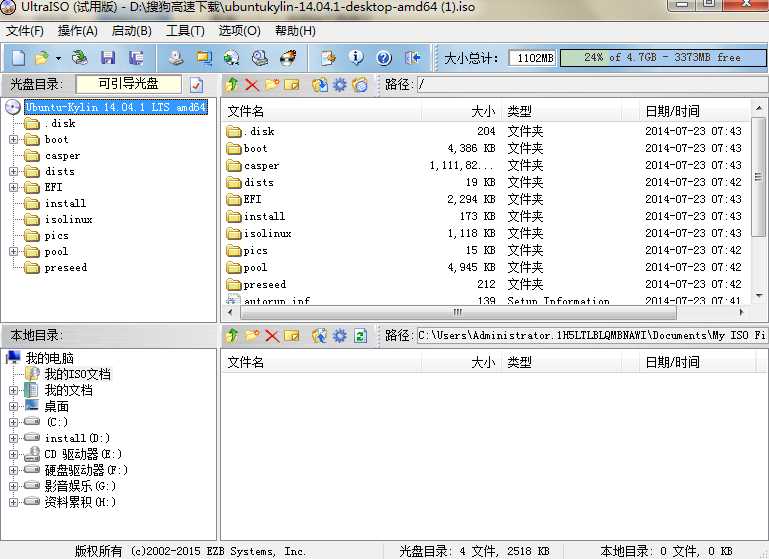Click the Register document icon on toolbar
The height and width of the screenshot is (559, 769).
coord(328,58)
